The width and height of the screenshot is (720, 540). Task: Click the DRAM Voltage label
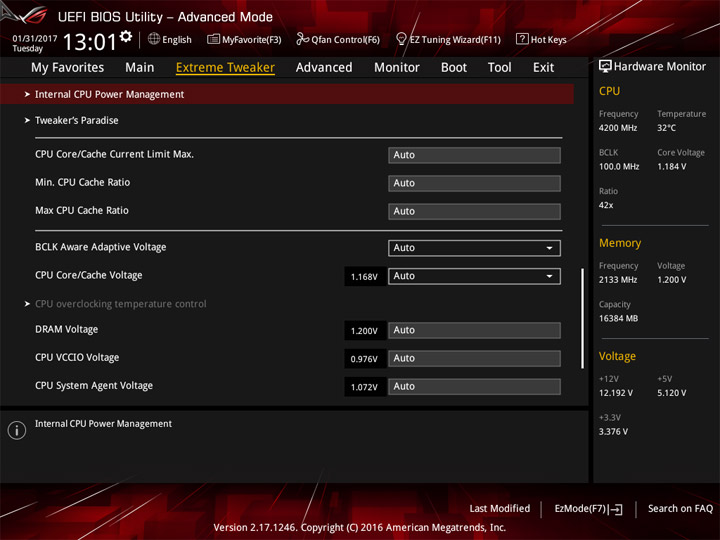67,329
